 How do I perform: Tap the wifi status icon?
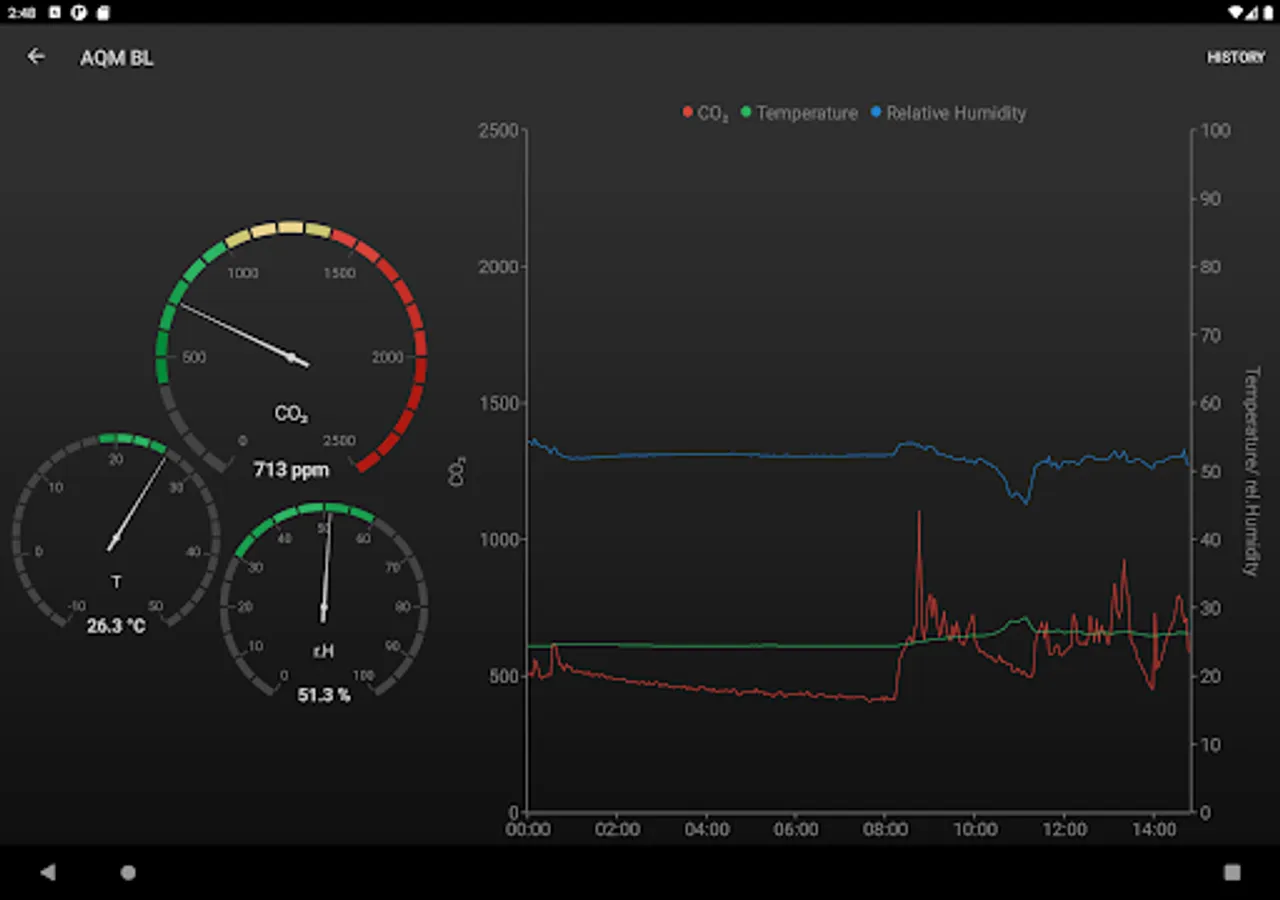click(x=1237, y=12)
